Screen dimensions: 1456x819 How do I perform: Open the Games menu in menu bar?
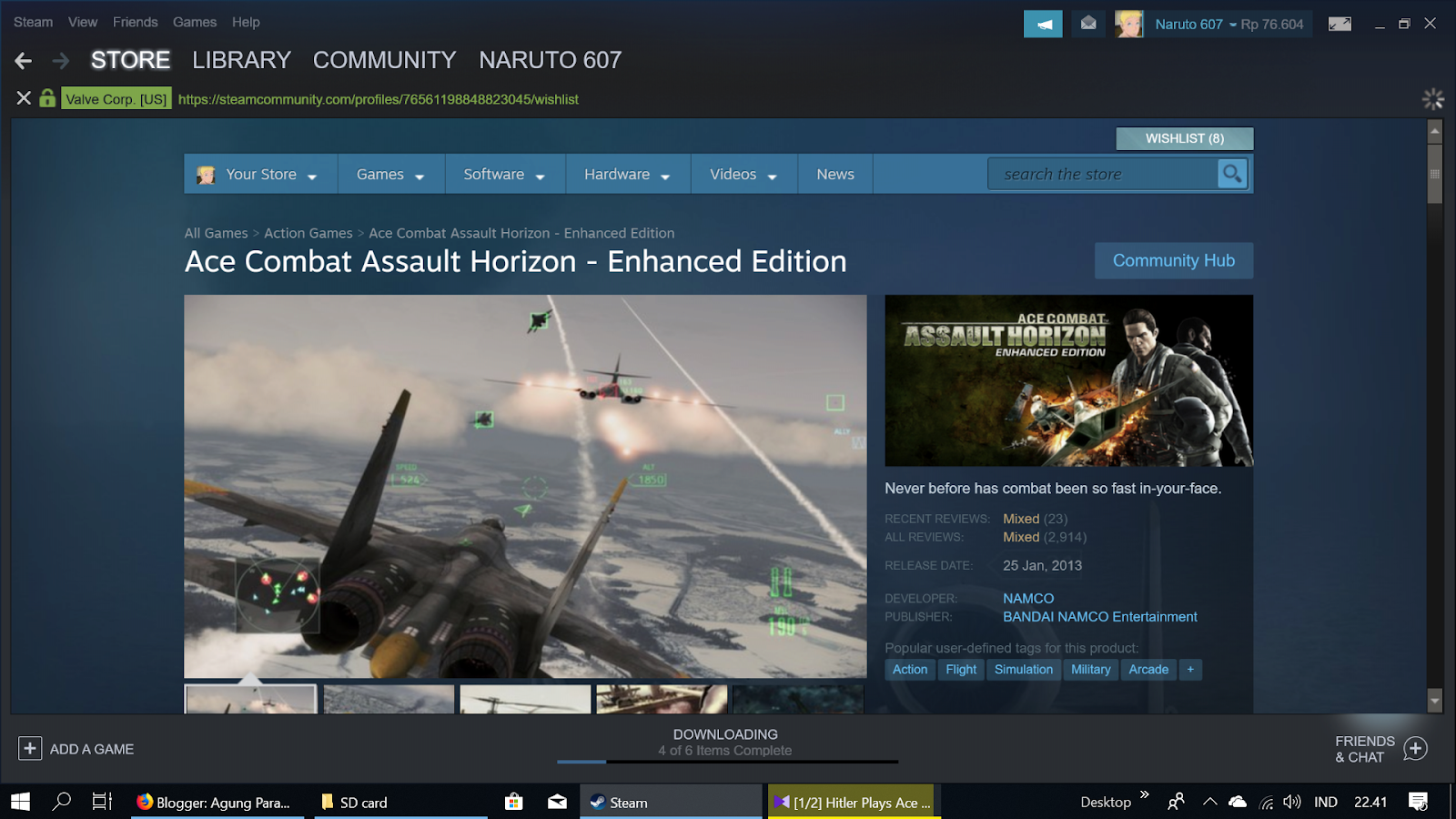(195, 22)
